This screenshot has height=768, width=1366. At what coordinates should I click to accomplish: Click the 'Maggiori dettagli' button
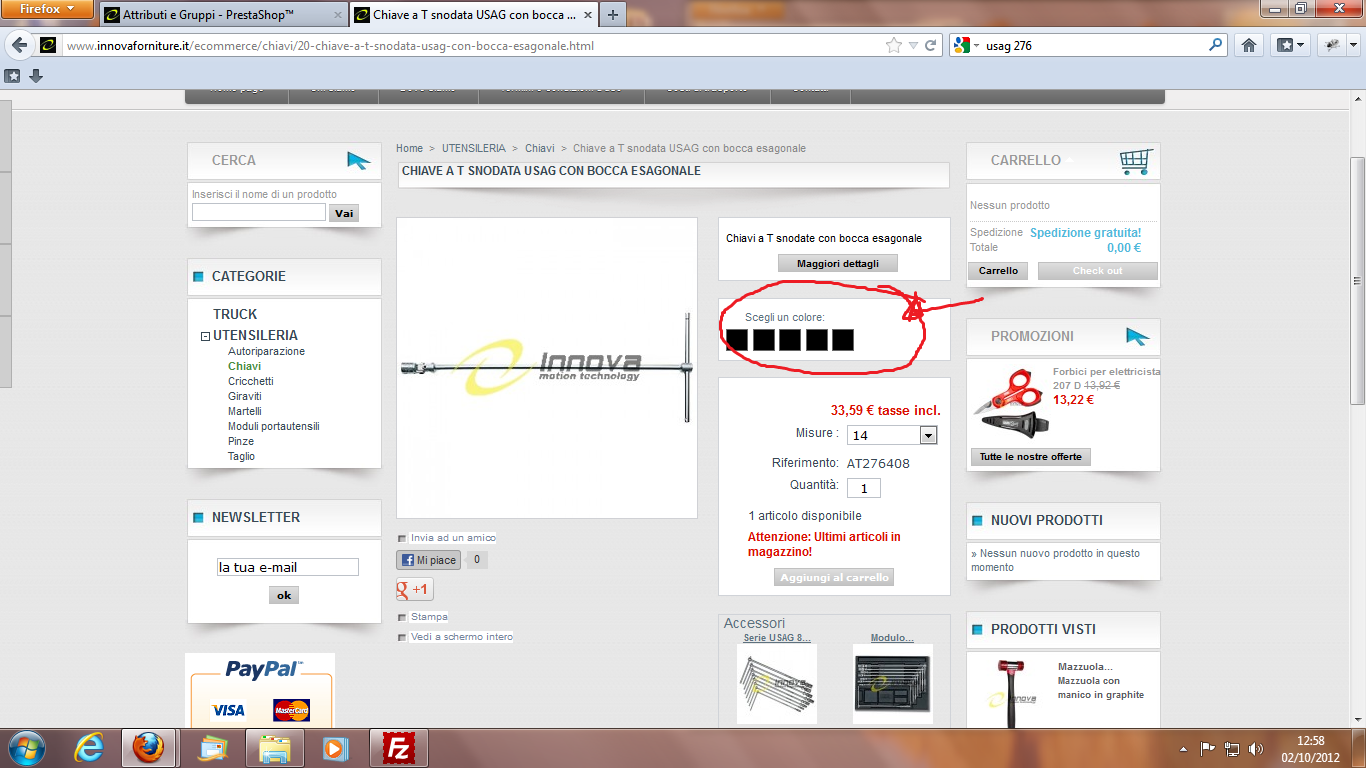coord(838,264)
